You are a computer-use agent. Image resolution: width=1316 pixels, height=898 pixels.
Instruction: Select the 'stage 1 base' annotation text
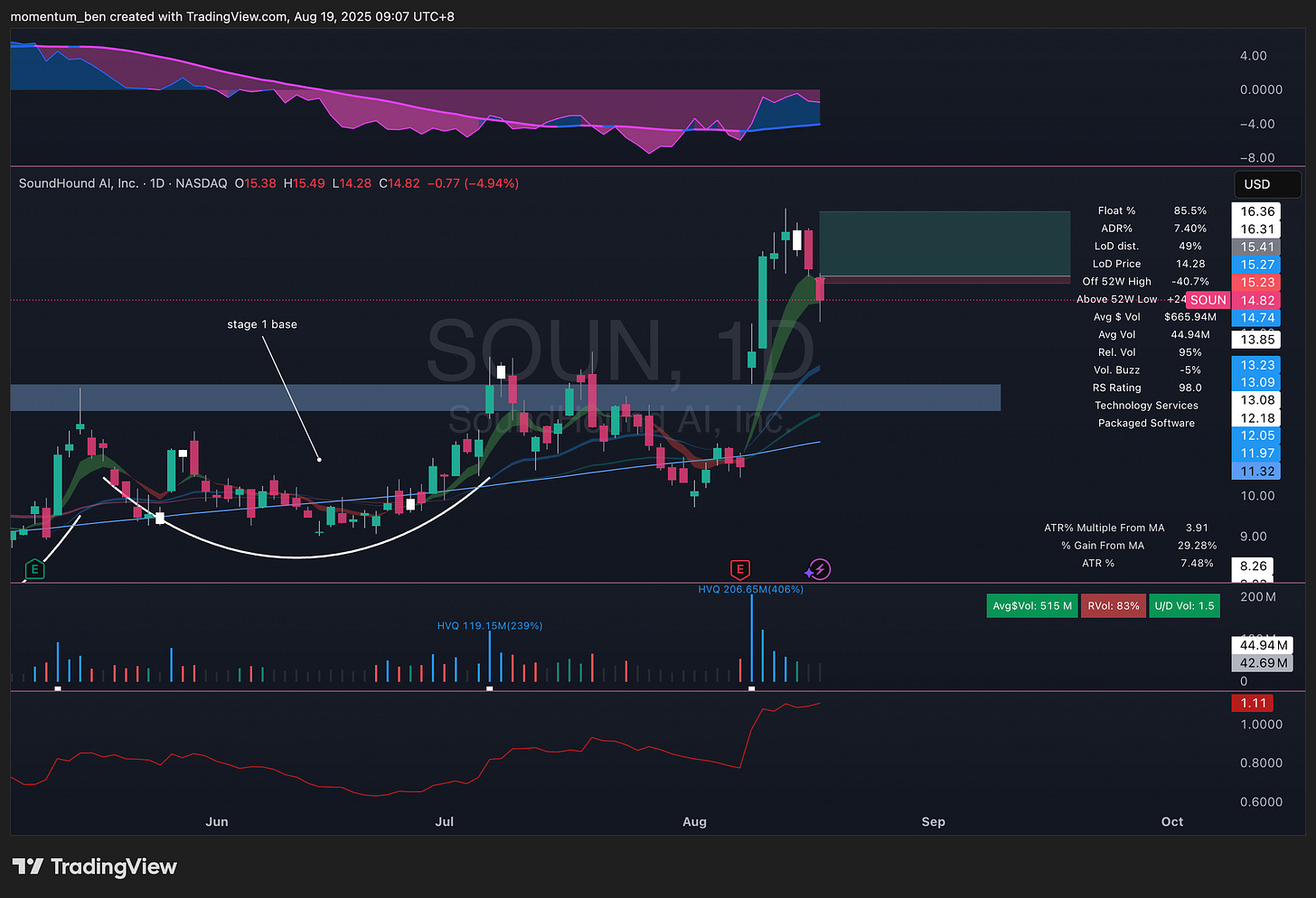[x=262, y=324]
